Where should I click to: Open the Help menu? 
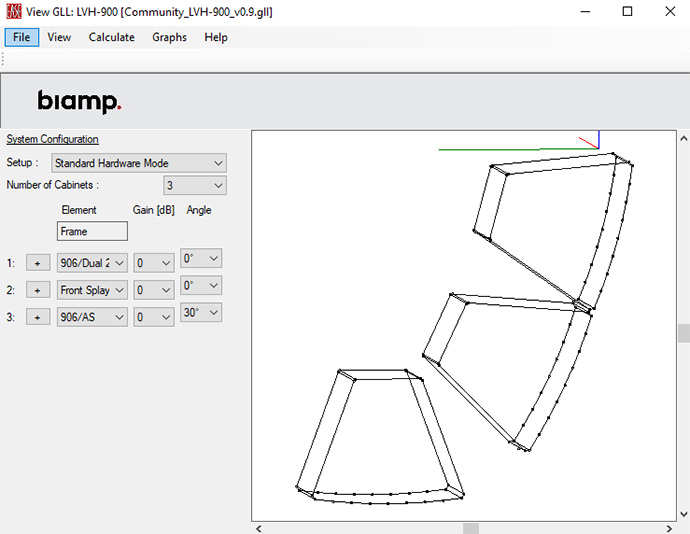(216, 37)
